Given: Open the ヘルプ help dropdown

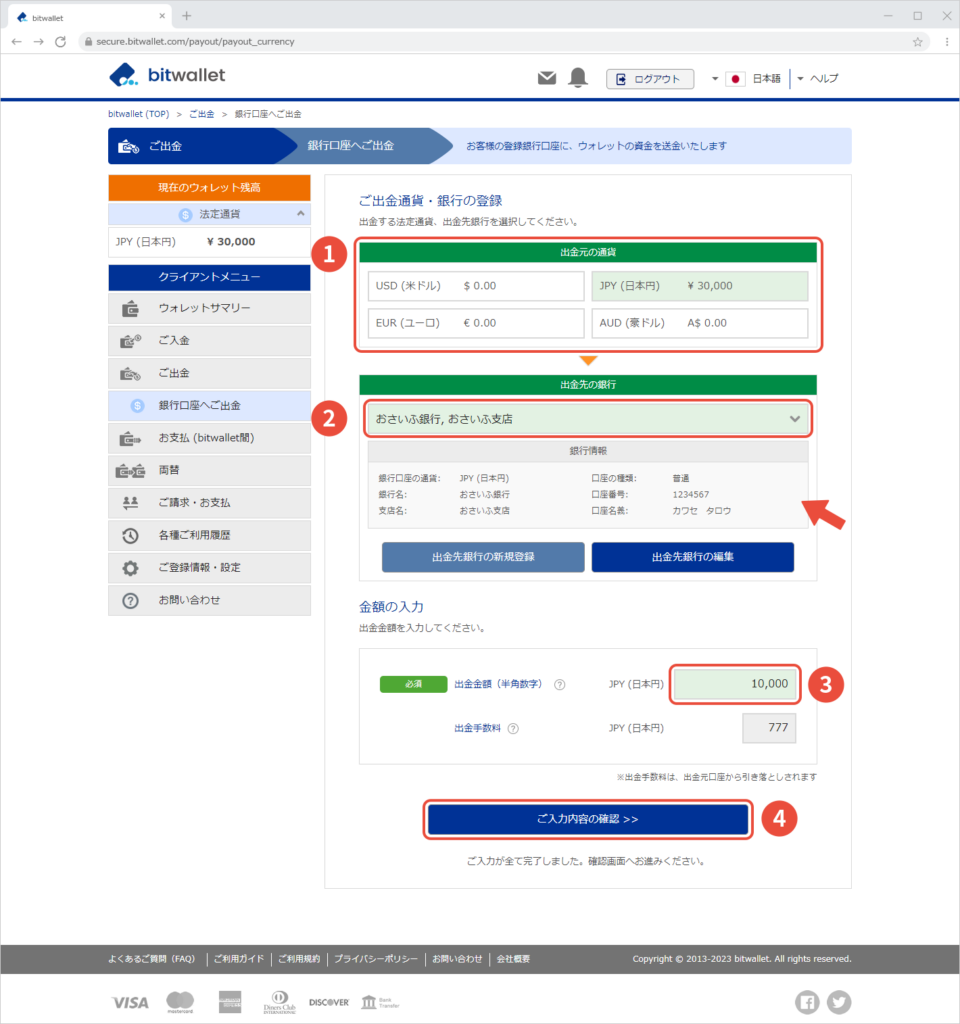Looking at the screenshot, I should pyautogui.click(x=818, y=78).
